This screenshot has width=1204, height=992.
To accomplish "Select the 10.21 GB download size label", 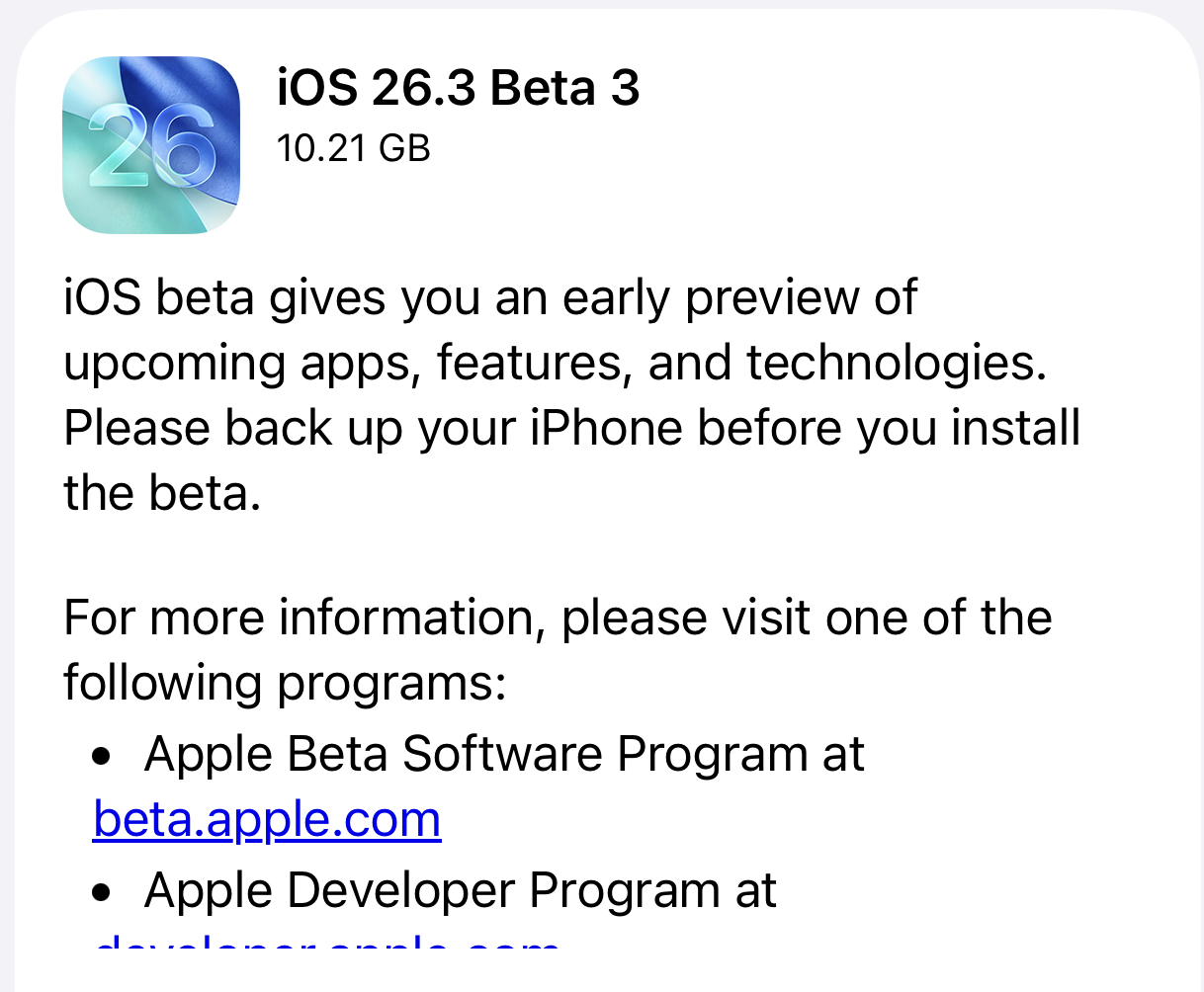I will click(x=353, y=148).
